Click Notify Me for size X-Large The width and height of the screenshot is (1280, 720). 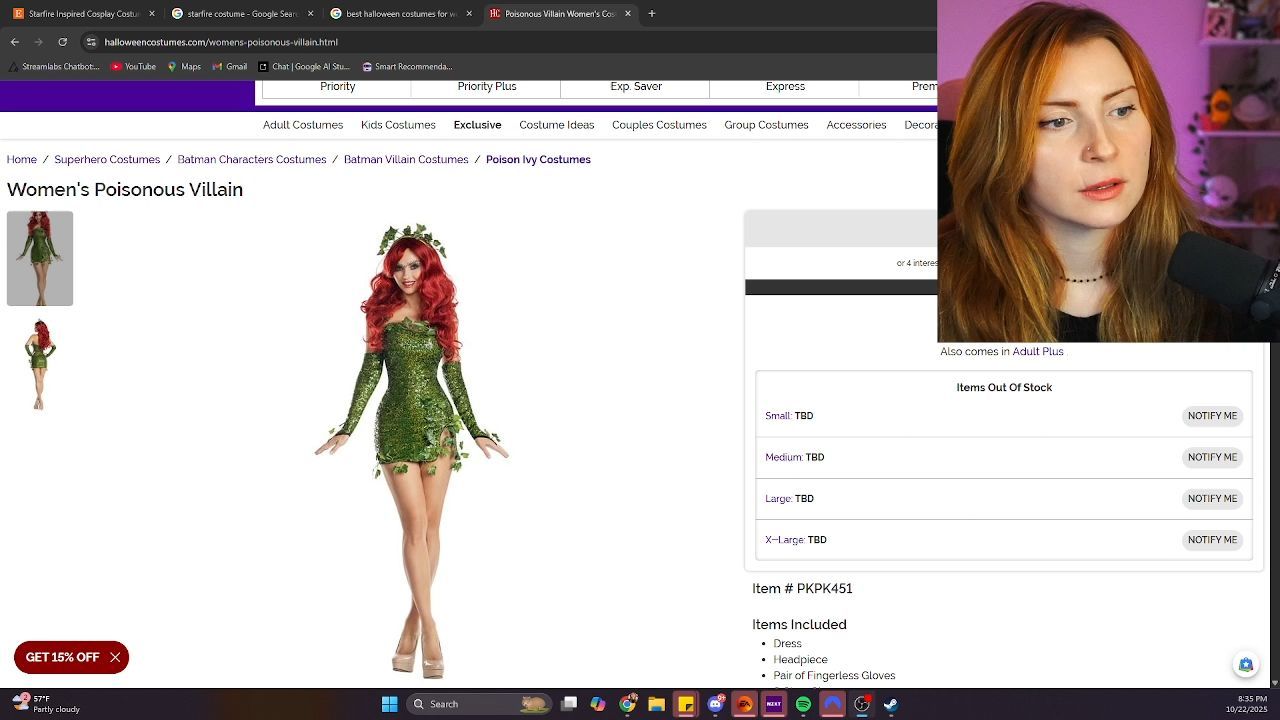point(1212,540)
